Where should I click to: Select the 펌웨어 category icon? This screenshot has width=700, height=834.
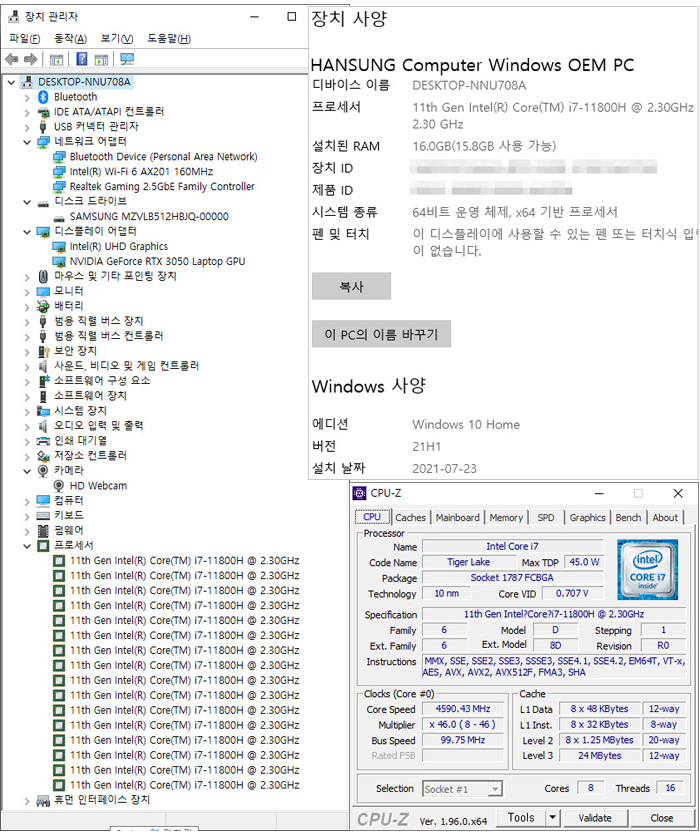(x=43, y=530)
